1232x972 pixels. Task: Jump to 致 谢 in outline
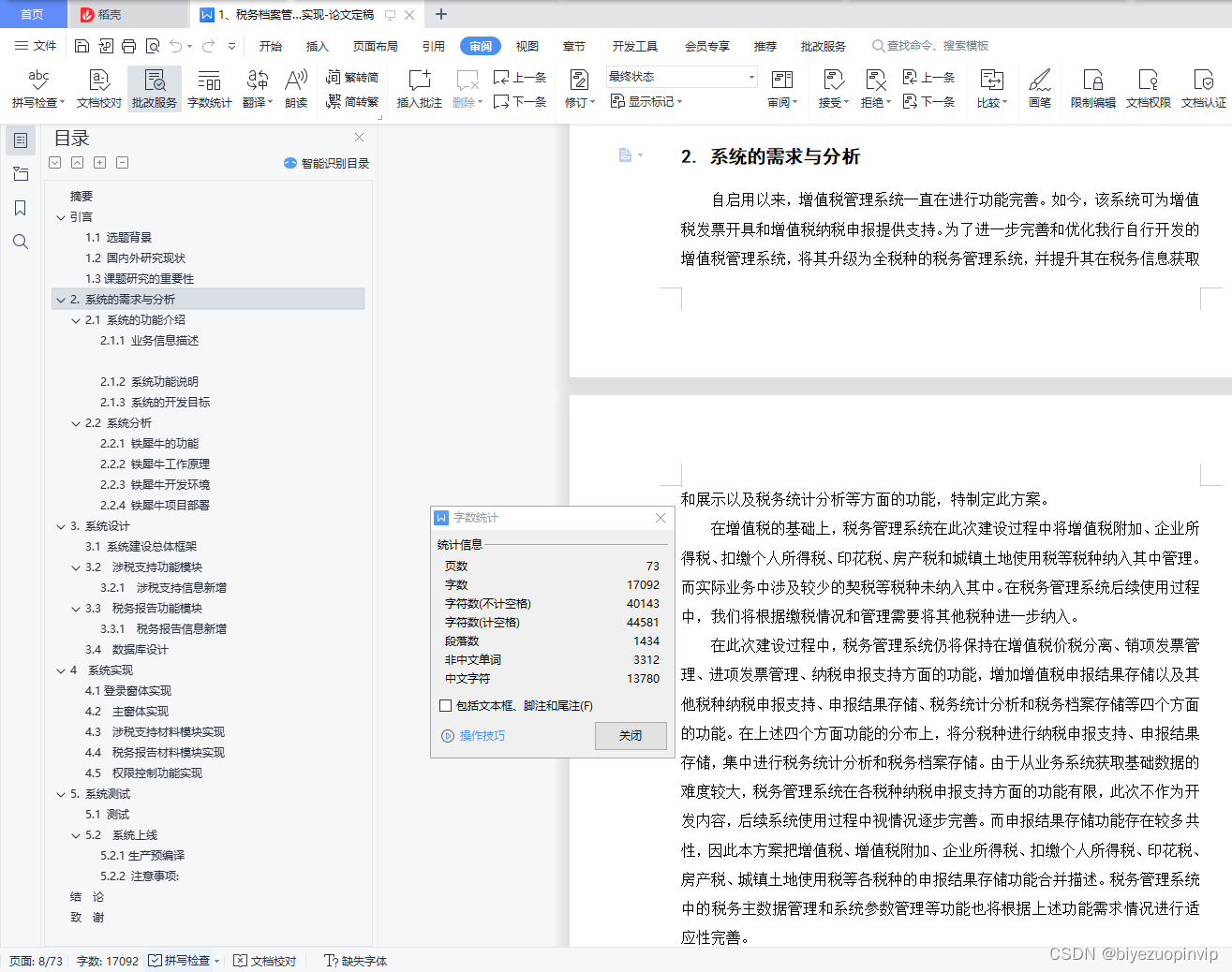87,918
